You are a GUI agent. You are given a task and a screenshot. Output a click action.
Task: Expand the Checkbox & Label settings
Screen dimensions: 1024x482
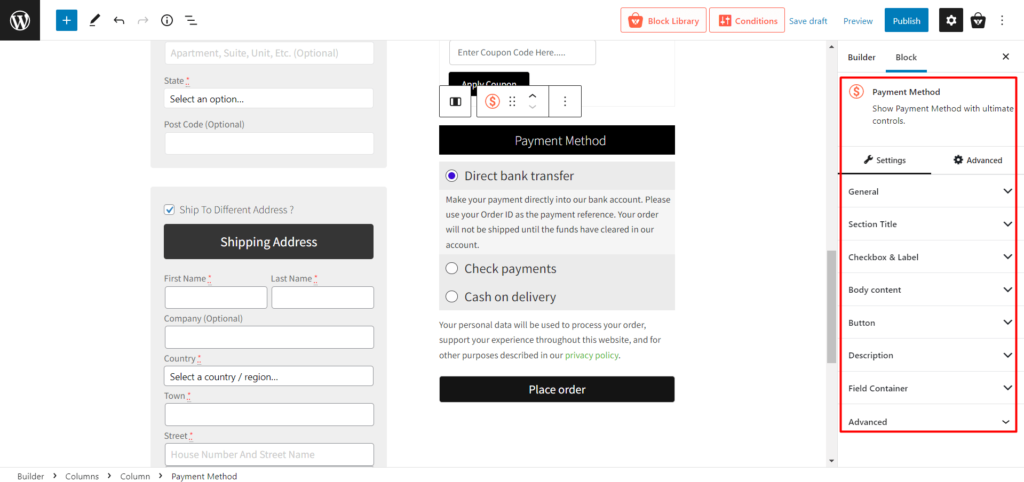(929, 257)
